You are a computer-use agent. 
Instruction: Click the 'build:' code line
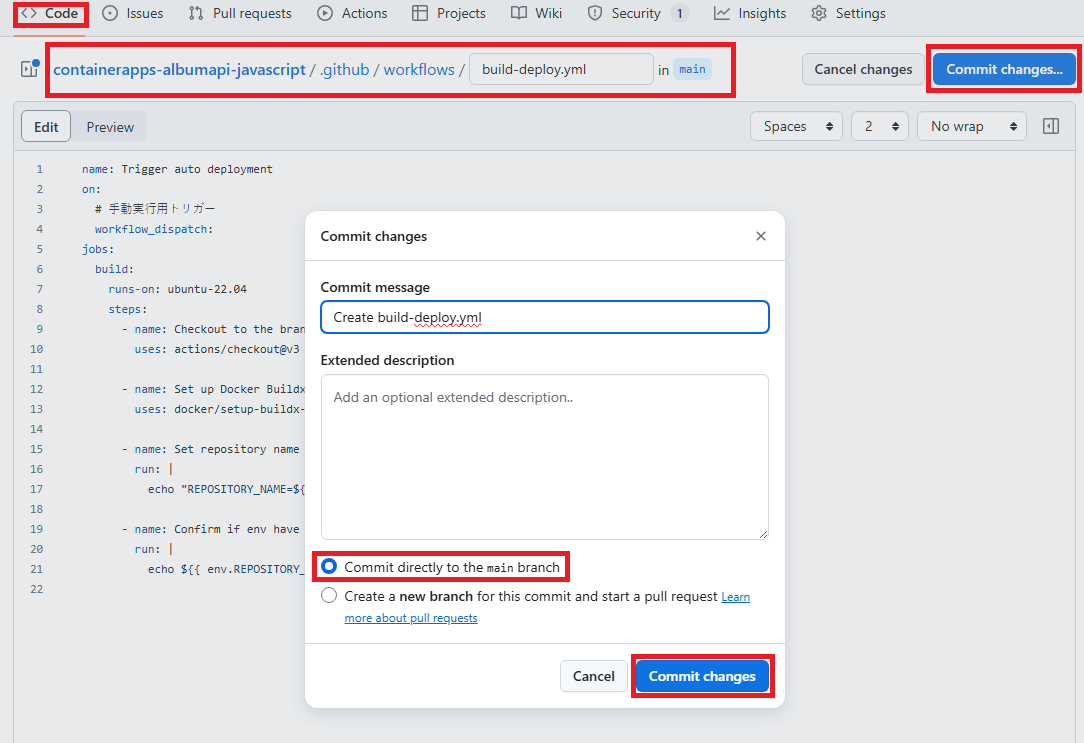coord(114,269)
